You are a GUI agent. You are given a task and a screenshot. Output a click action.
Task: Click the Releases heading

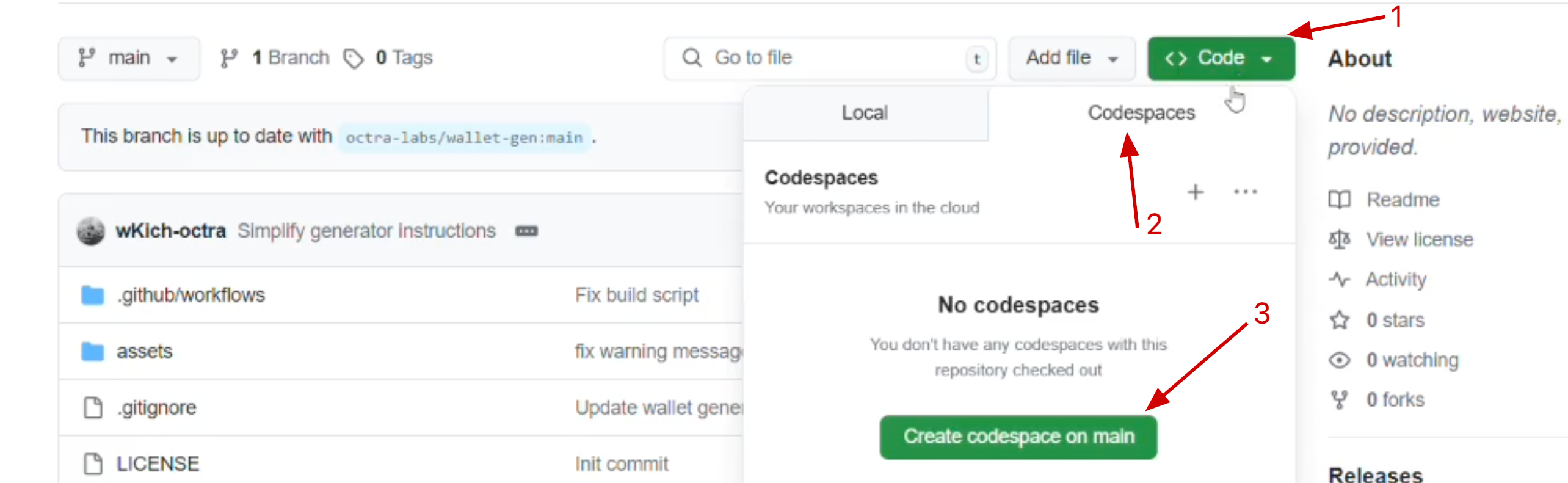coord(1376,474)
